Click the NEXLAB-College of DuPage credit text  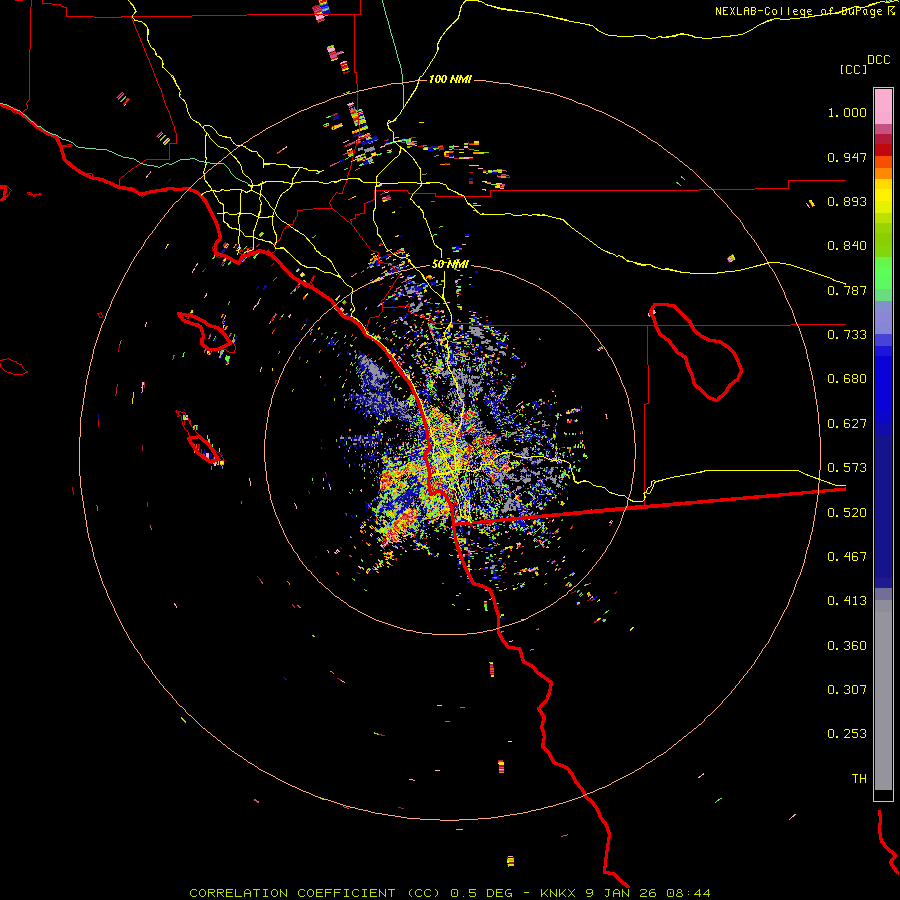[799, 11]
